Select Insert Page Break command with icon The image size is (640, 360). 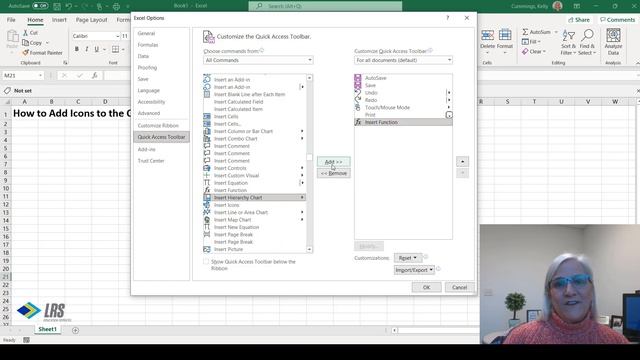pos(255,234)
